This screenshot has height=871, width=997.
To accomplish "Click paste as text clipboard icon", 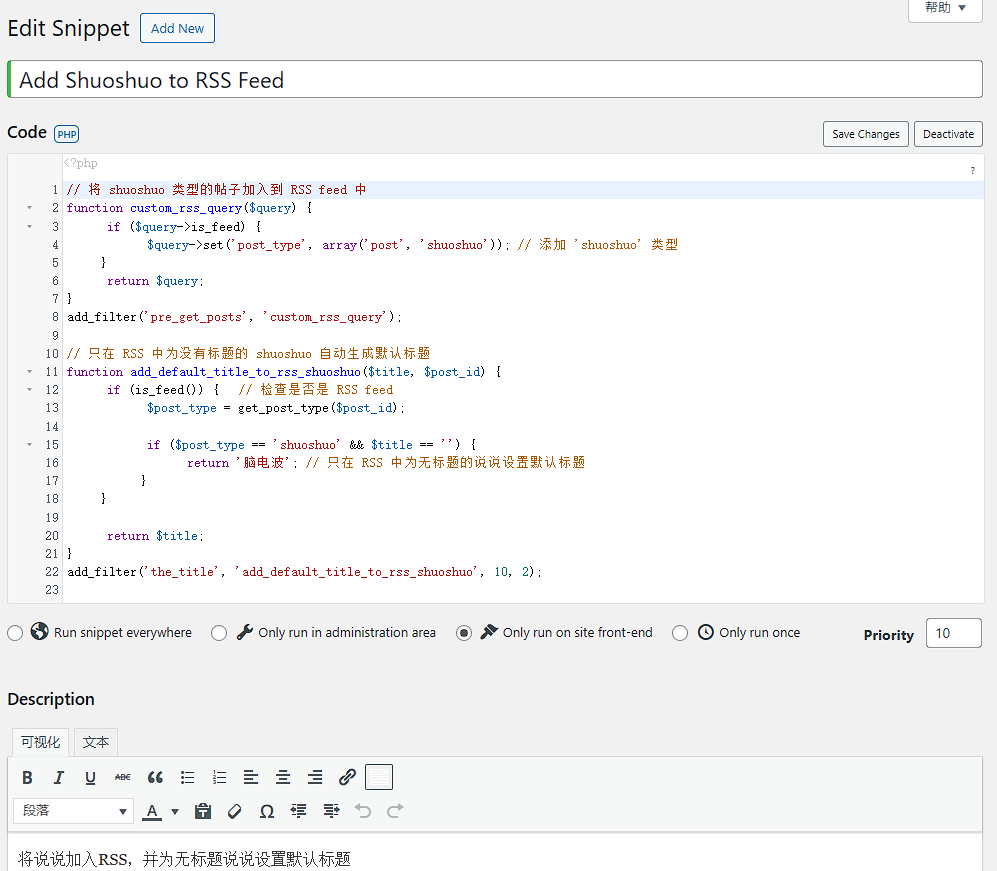I will point(203,811).
